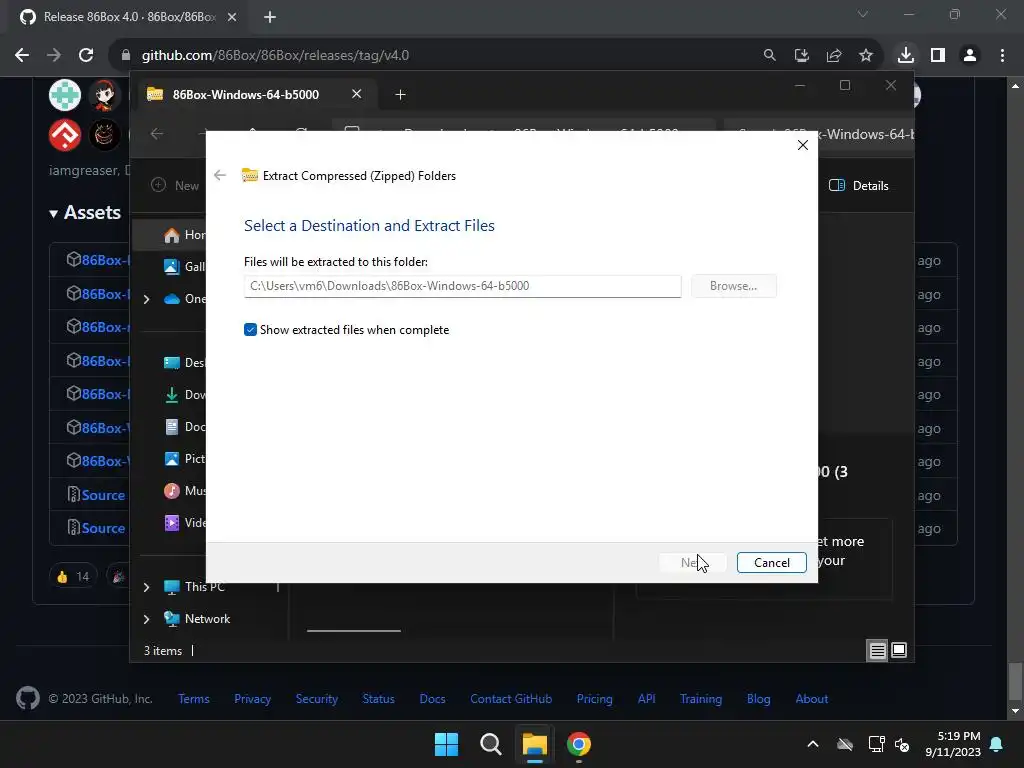Share this page icon in Chrome
1024x768 pixels.
833,55
